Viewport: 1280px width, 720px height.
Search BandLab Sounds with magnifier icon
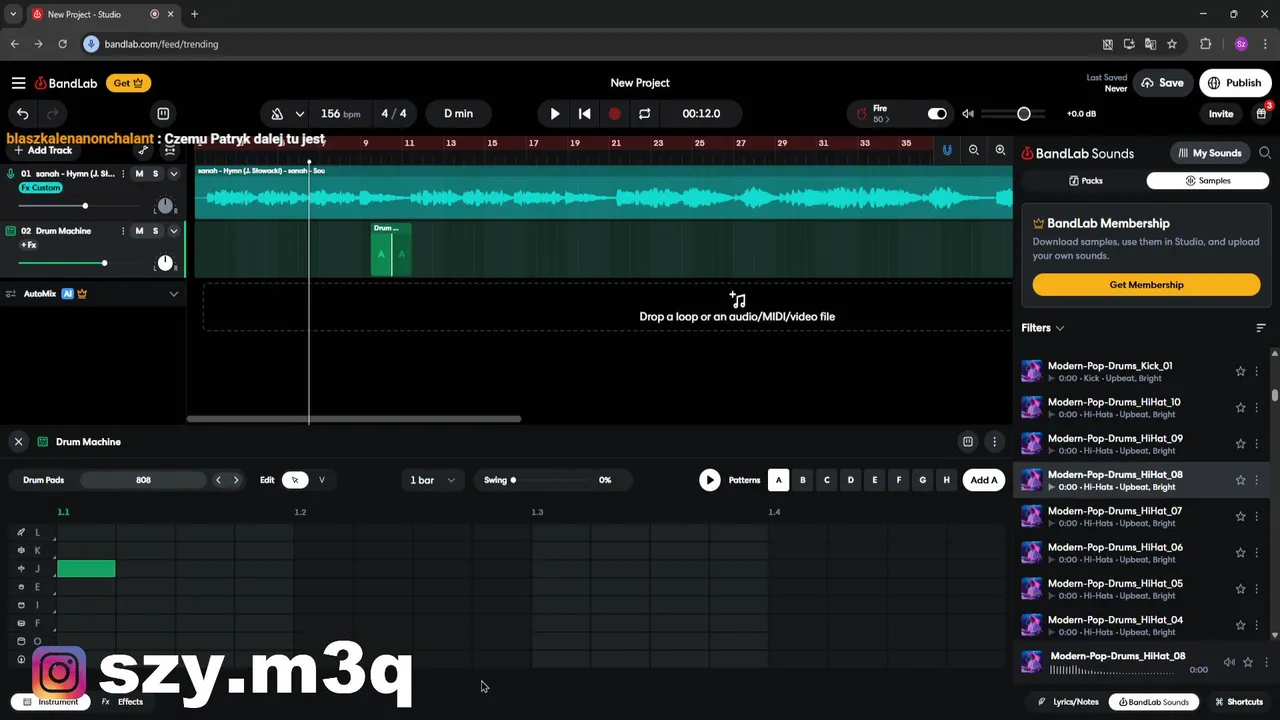click(1265, 153)
